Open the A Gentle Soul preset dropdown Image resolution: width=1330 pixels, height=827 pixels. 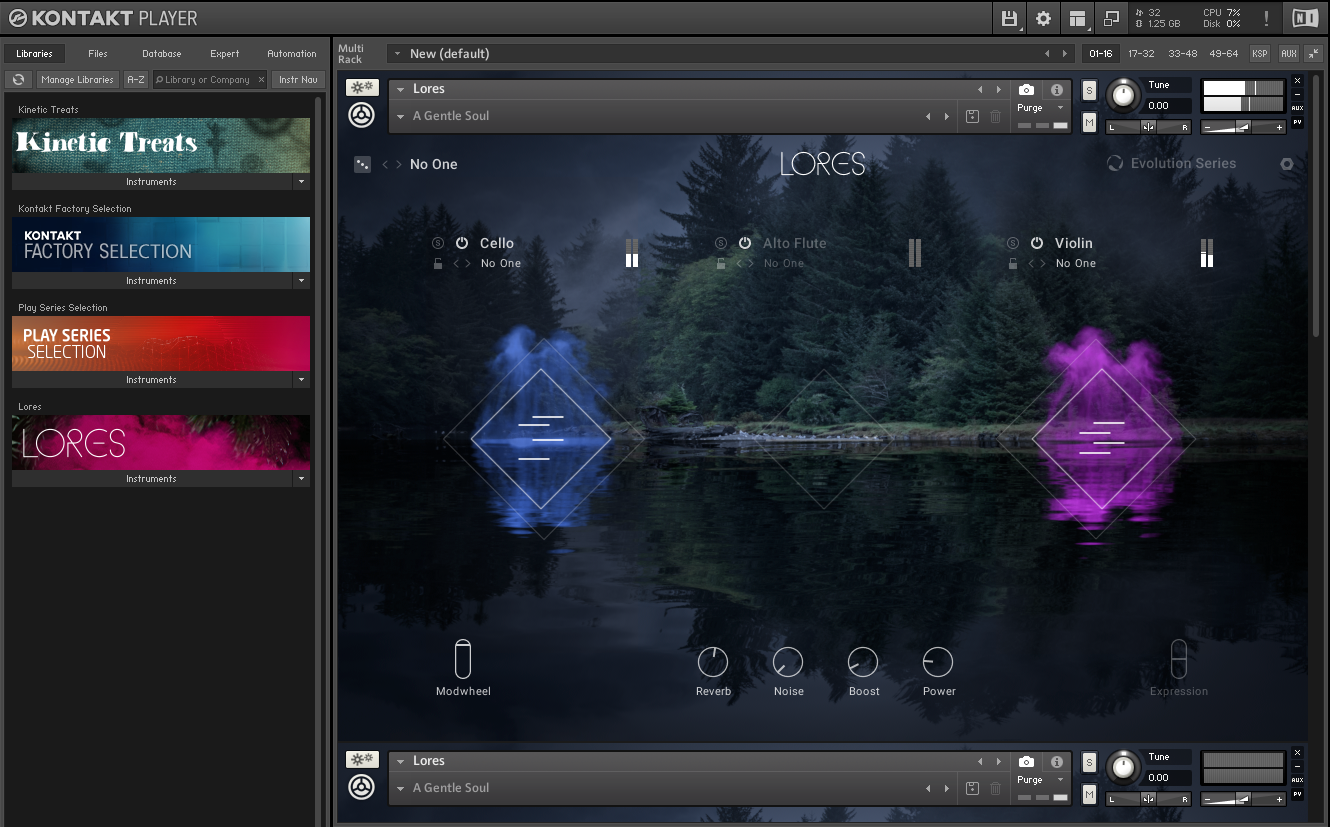pyautogui.click(x=401, y=117)
